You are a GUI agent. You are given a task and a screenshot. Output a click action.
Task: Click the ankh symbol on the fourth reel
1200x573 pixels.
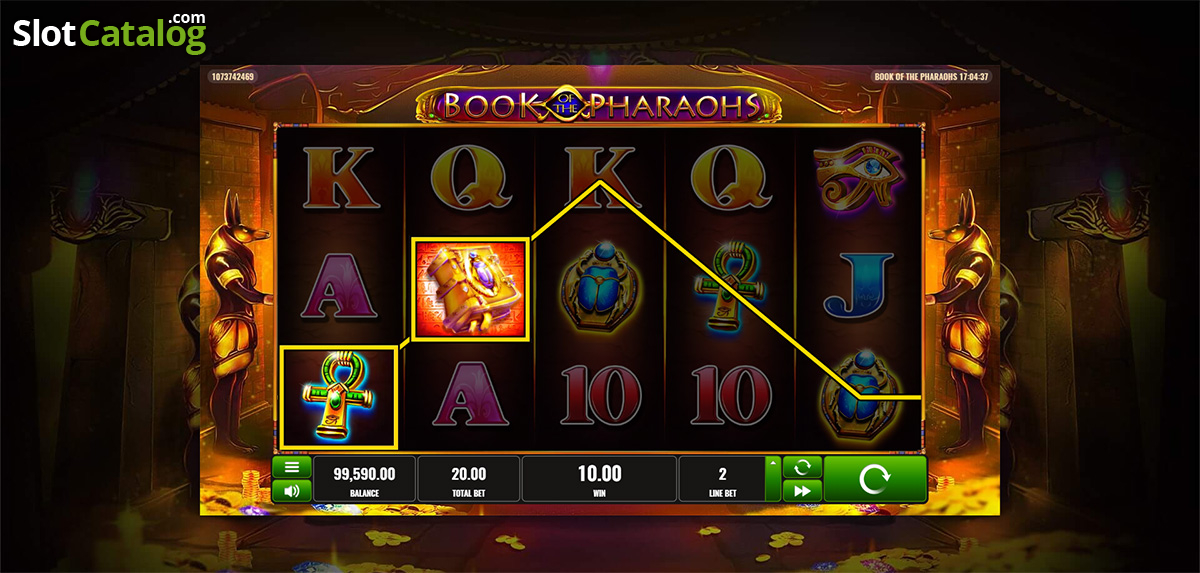729,289
